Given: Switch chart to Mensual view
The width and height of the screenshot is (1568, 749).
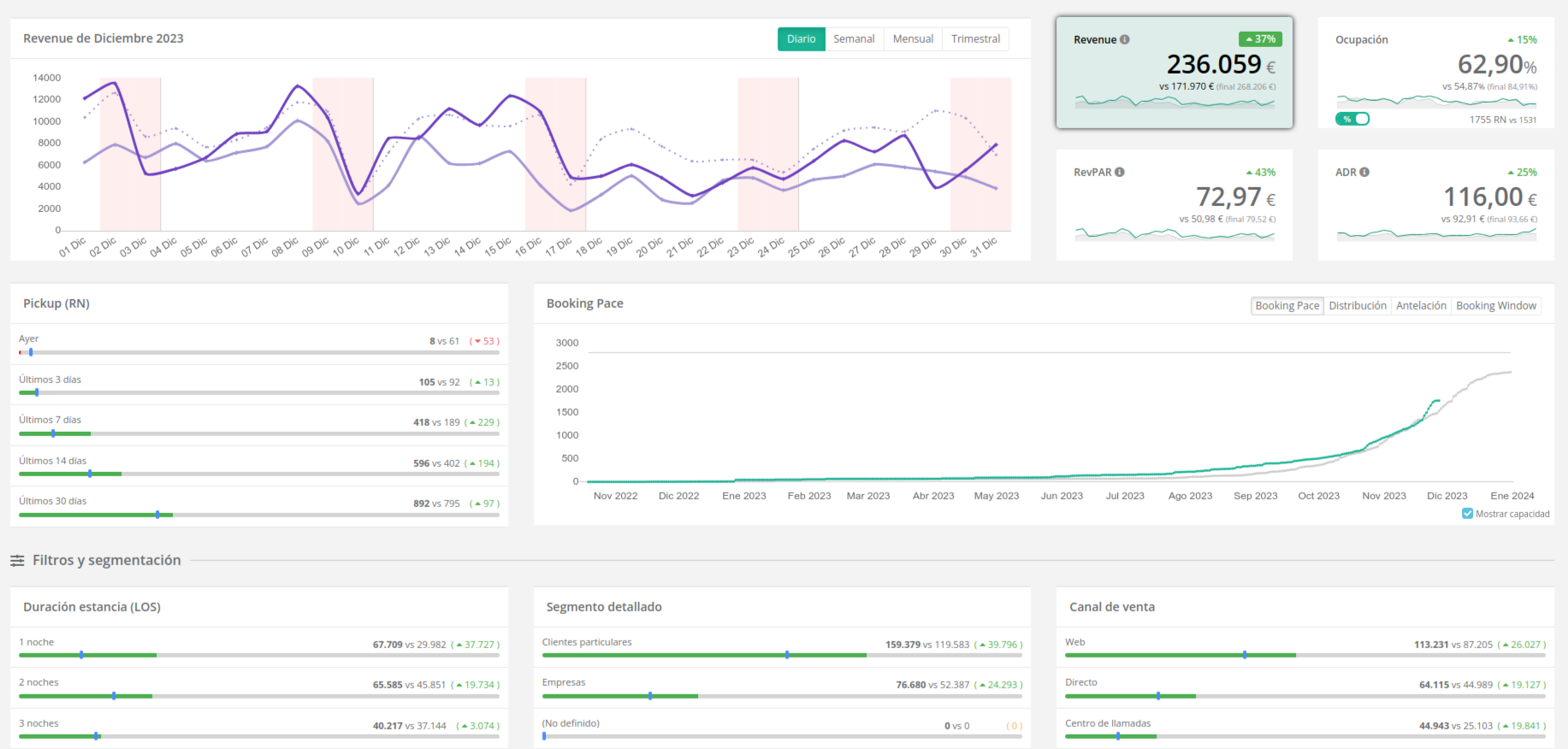Looking at the screenshot, I should [913, 39].
